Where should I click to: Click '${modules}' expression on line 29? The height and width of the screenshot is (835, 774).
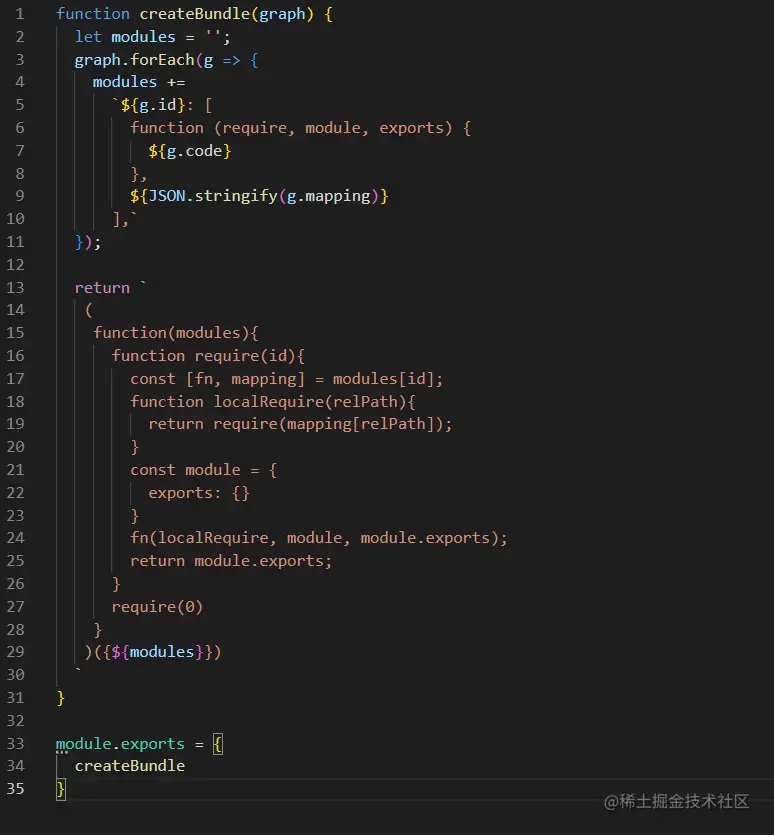[x=158, y=652]
